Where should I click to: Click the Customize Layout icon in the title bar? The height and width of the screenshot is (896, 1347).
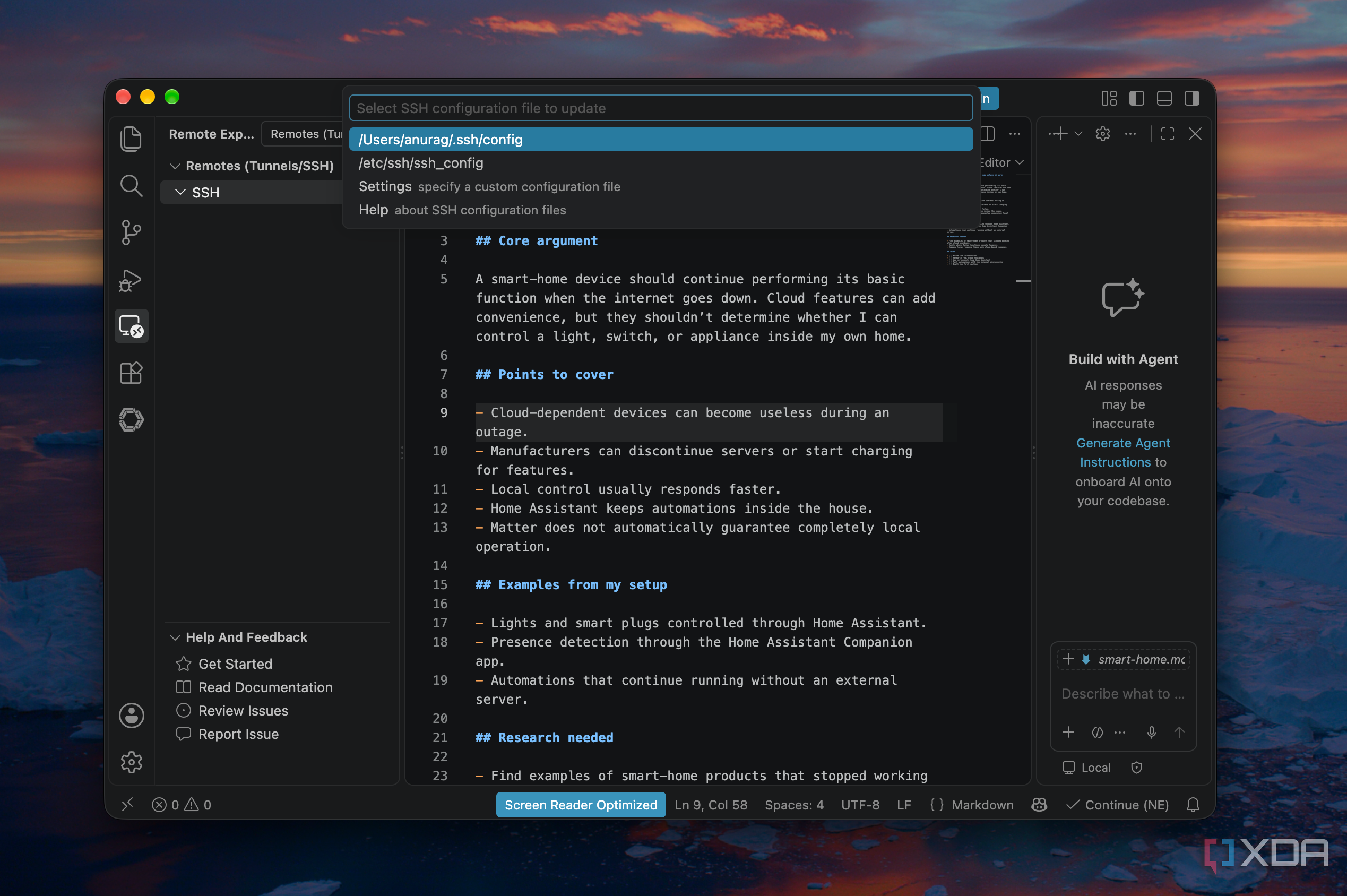tap(1109, 98)
